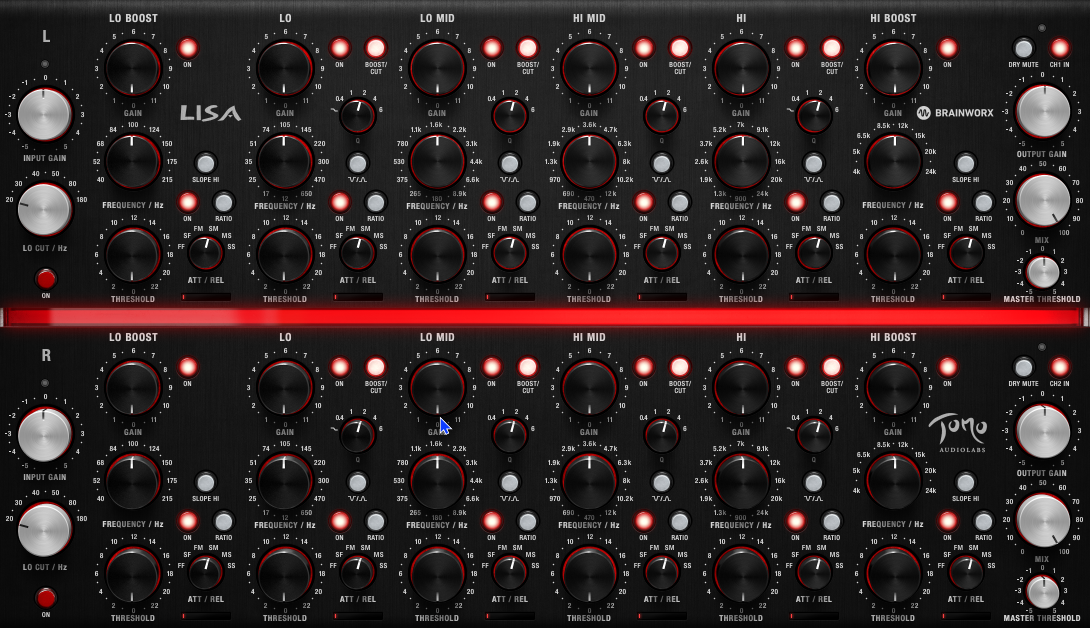Click the Brainworx logo
Screen dimensions: 1090x628
click(954, 113)
